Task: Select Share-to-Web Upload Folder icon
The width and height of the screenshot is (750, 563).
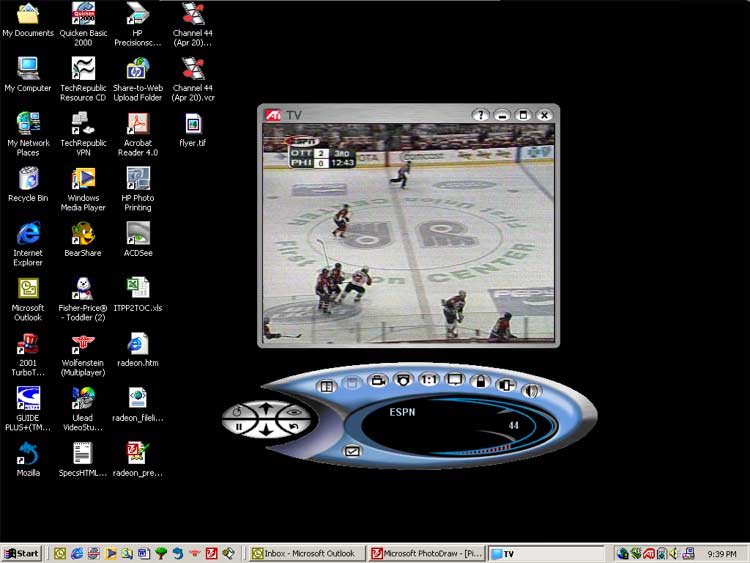Action: [x=138, y=79]
